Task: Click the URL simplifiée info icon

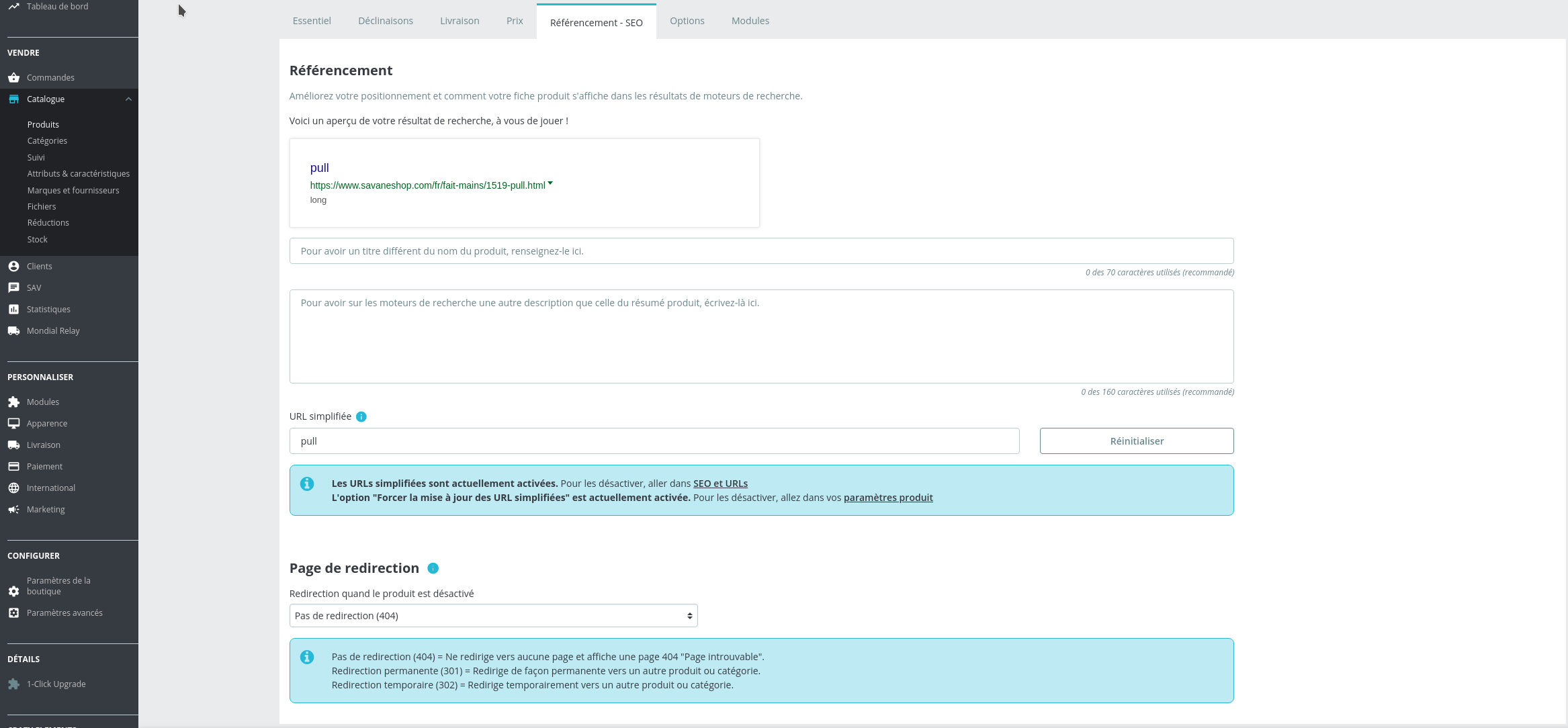Action: pos(361,417)
